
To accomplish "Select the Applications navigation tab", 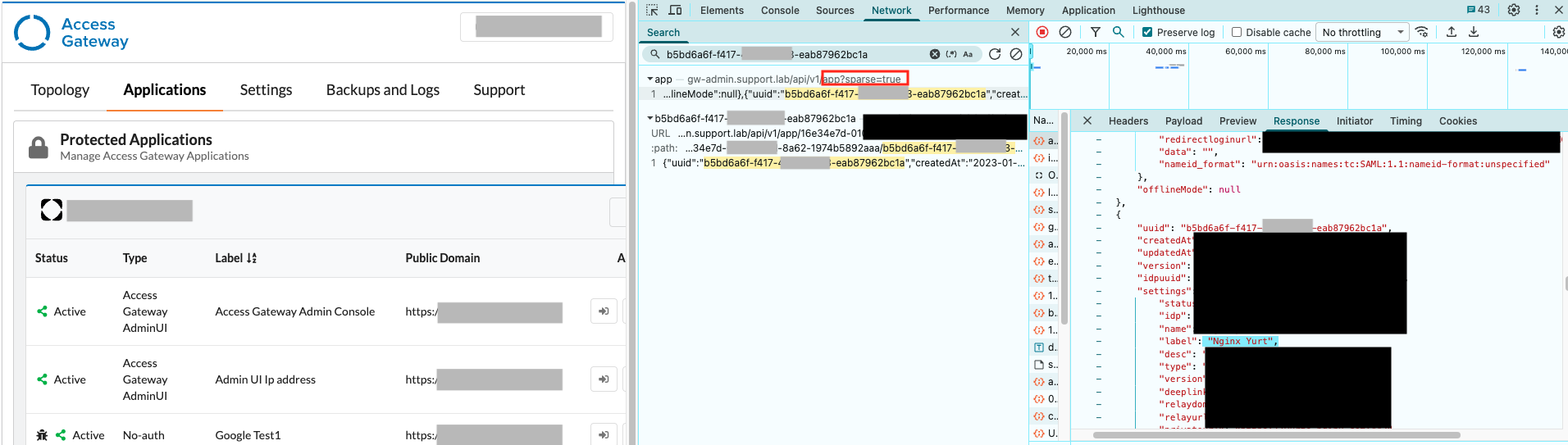I will 165,90.
